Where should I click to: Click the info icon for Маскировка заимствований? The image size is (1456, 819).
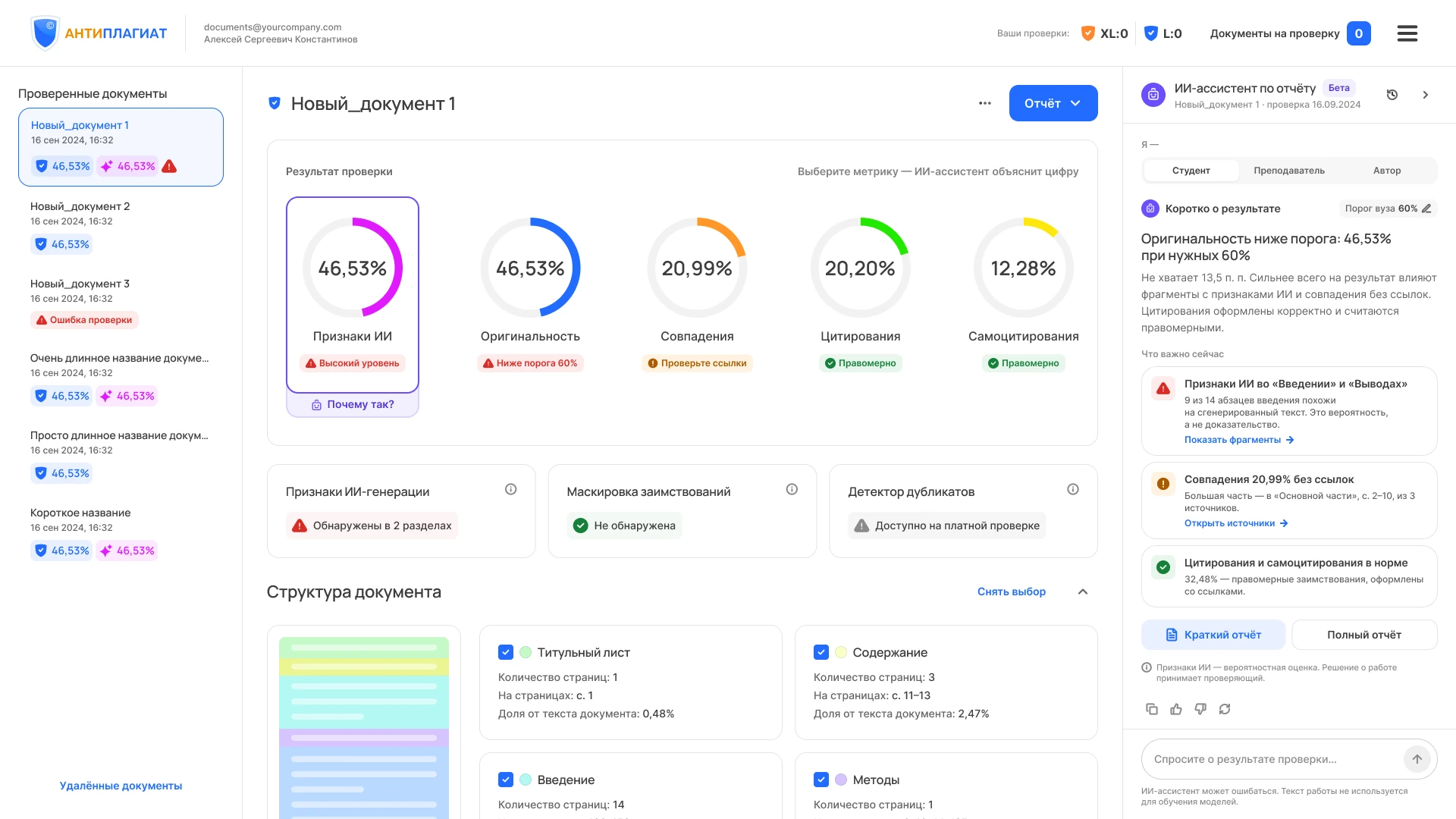tap(792, 489)
